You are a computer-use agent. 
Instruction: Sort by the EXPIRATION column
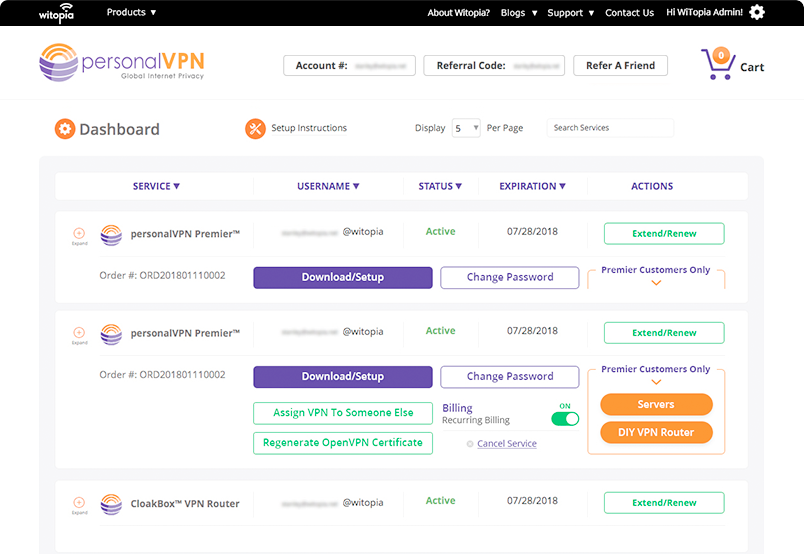[532, 186]
